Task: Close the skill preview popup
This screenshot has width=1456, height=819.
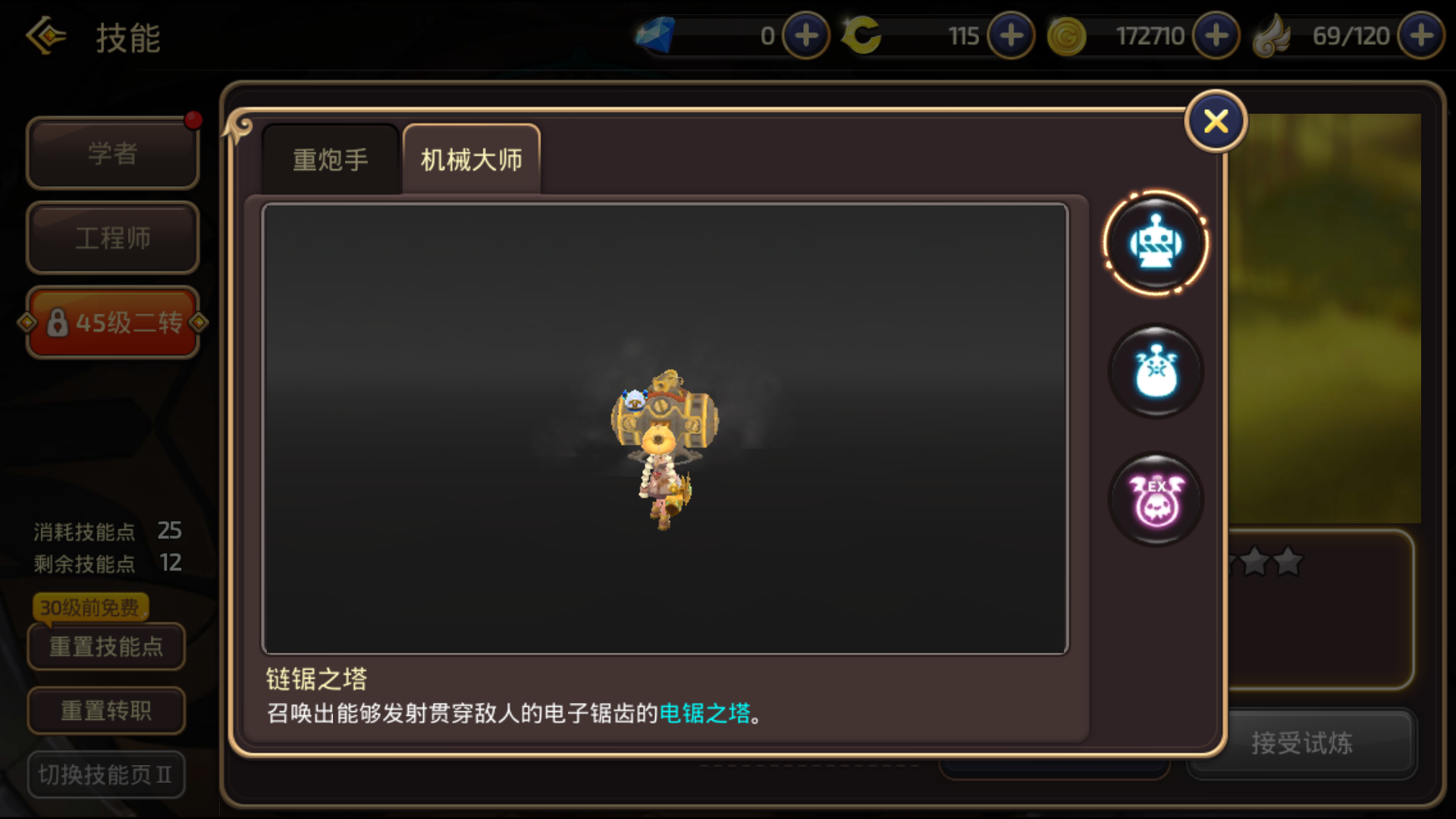Action: coord(1216,121)
